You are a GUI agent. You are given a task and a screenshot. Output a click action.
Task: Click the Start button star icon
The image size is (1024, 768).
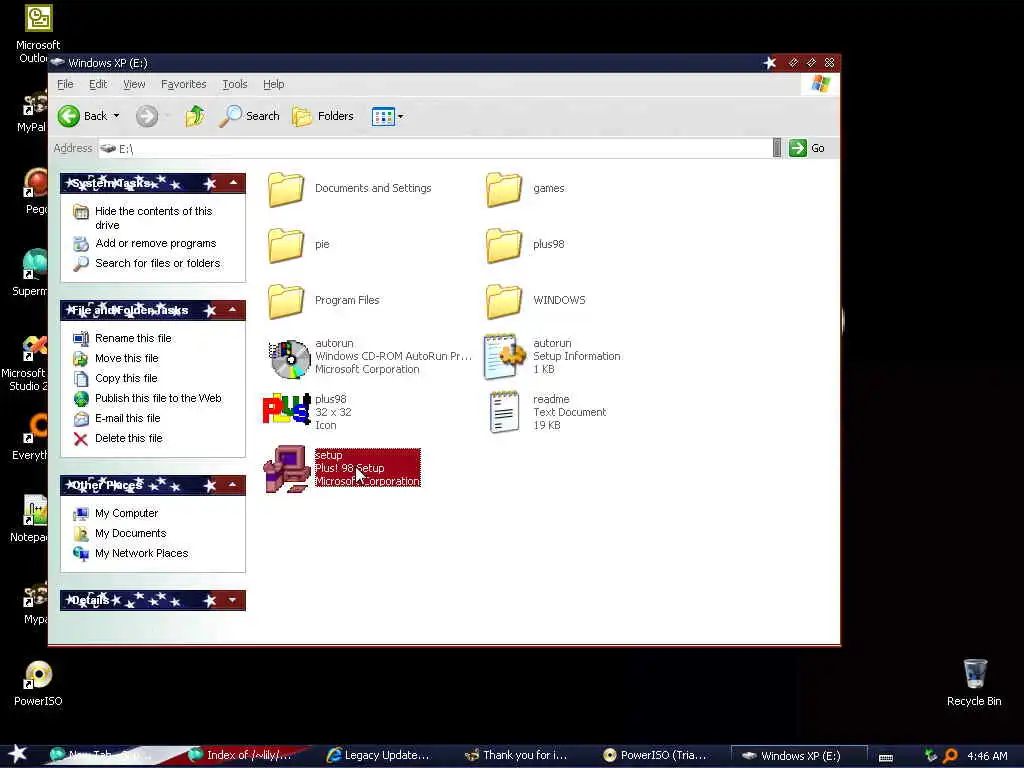18,754
